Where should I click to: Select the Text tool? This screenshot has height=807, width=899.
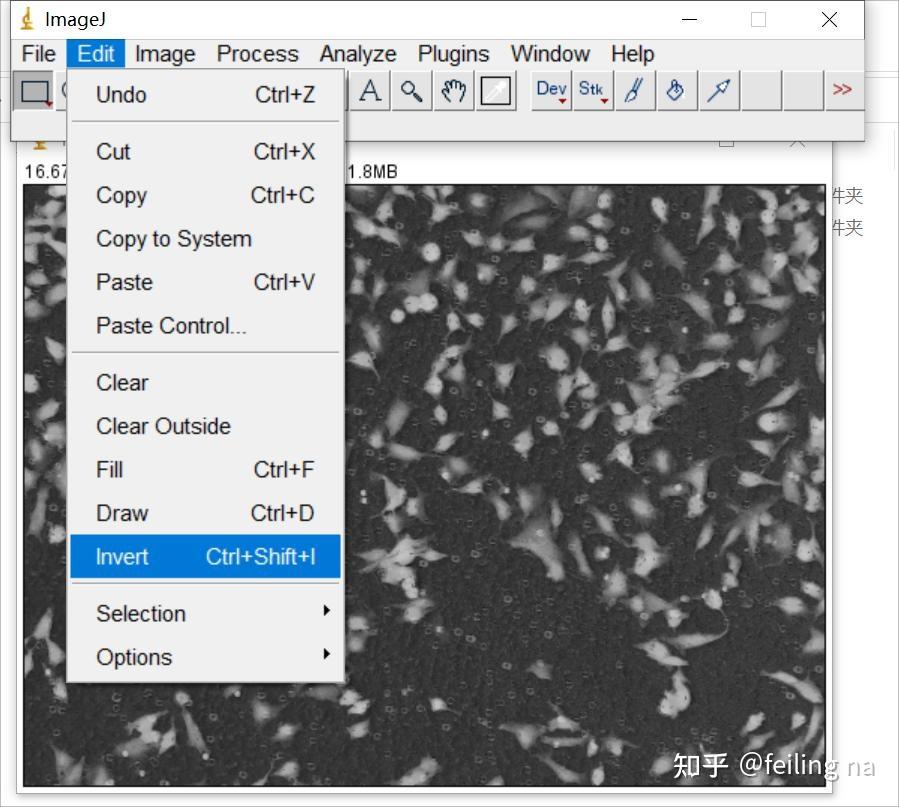370,90
